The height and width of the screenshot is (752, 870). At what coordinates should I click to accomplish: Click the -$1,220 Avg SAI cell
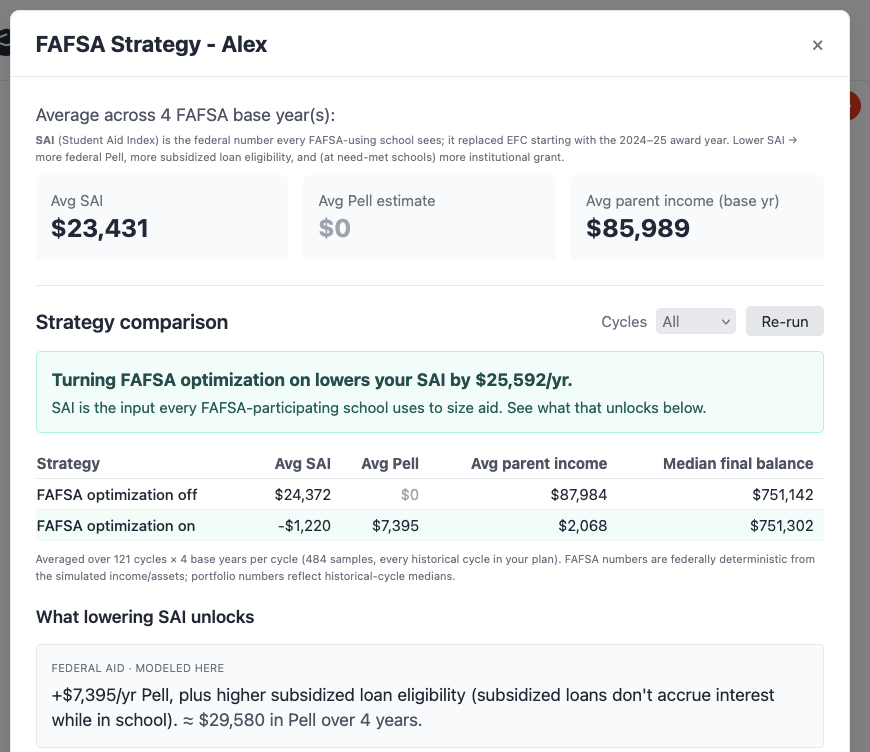coord(304,526)
